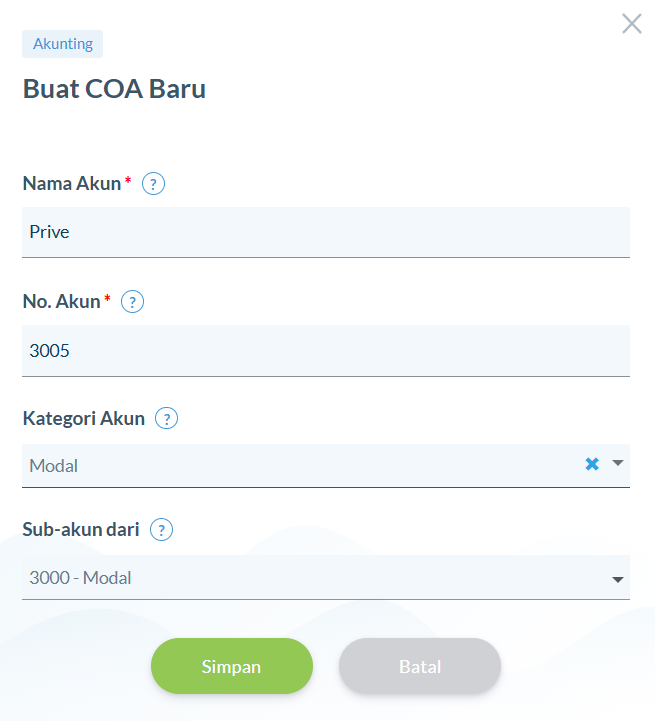Image resolution: width=655 pixels, height=721 pixels.
Task: Cancel the form with the Batal button
Action: [x=420, y=666]
